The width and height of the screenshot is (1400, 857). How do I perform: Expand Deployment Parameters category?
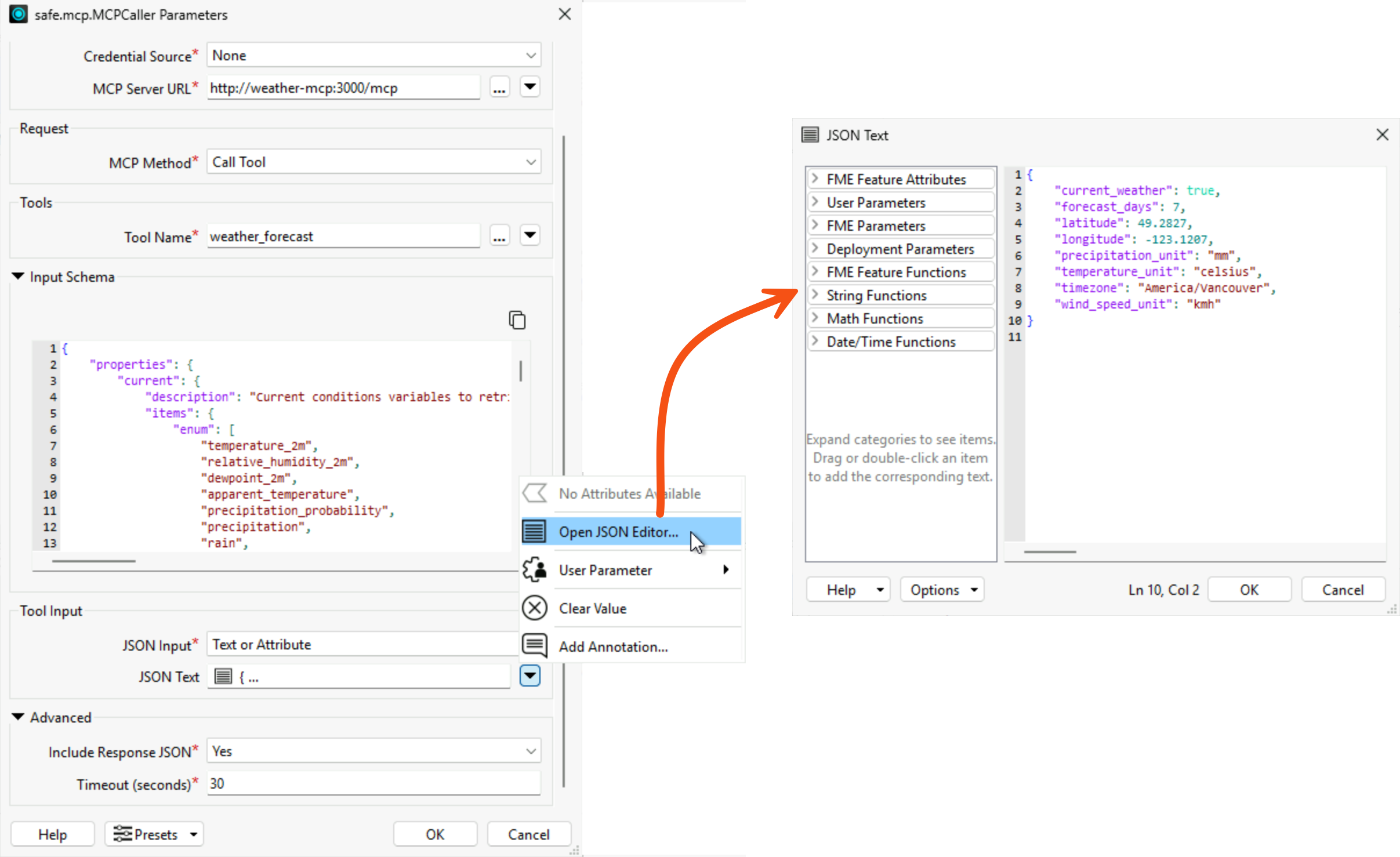(815, 248)
